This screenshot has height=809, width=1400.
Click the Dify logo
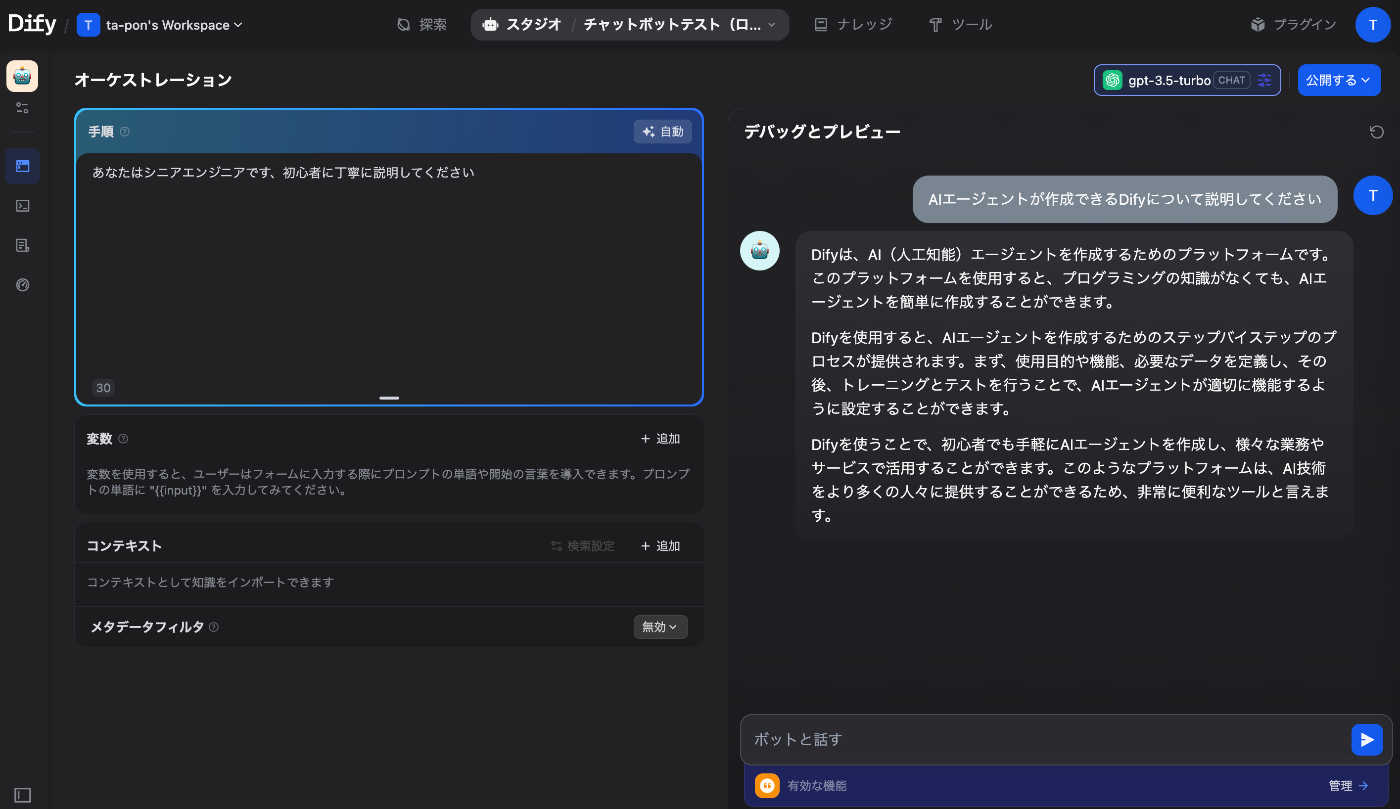(32, 25)
